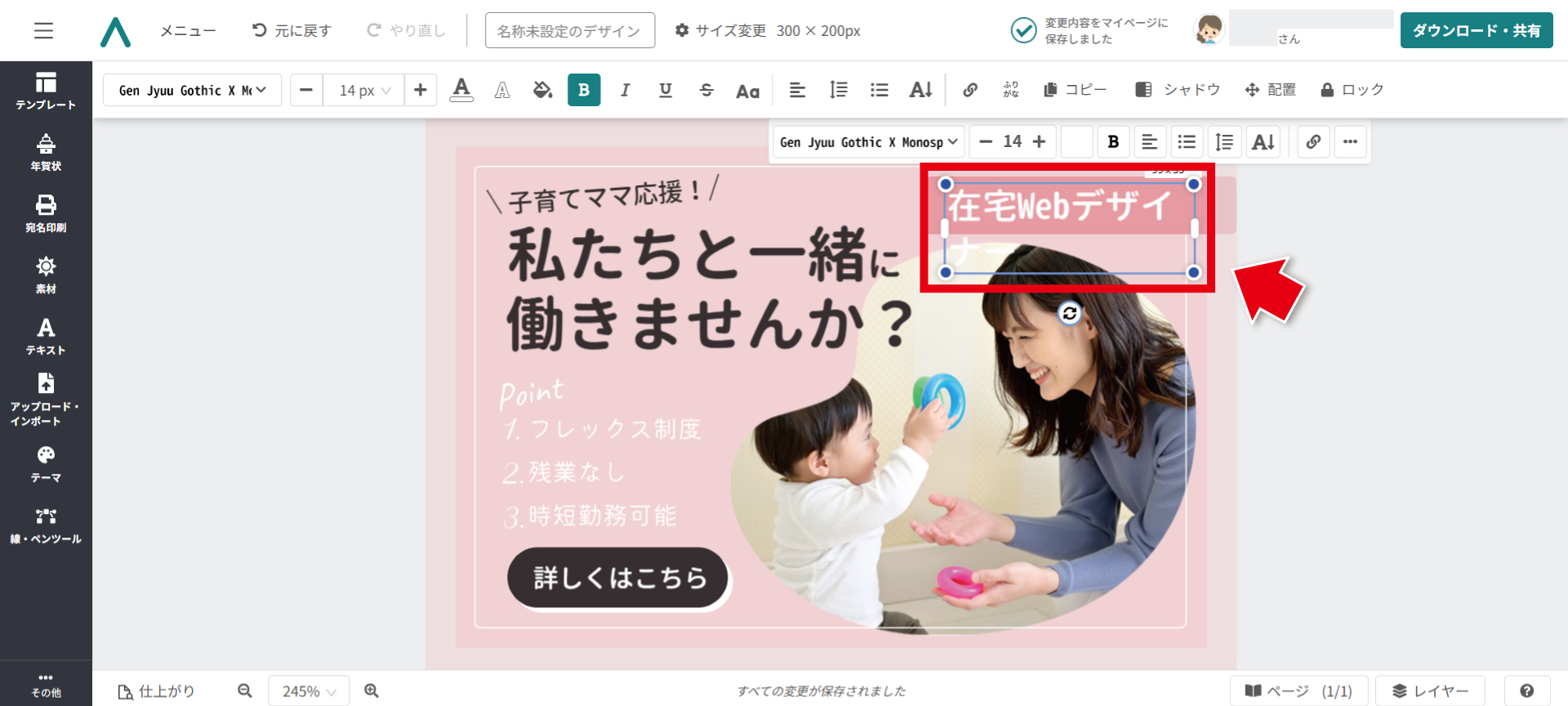Open the テンプレート panel in sidebar
The height and width of the screenshot is (706, 1568).
click(x=46, y=91)
